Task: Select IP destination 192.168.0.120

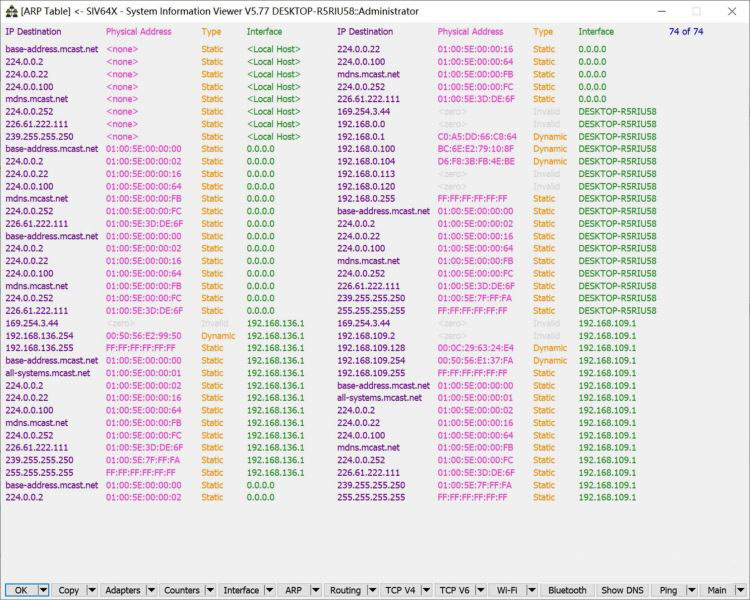Action: 366,186
